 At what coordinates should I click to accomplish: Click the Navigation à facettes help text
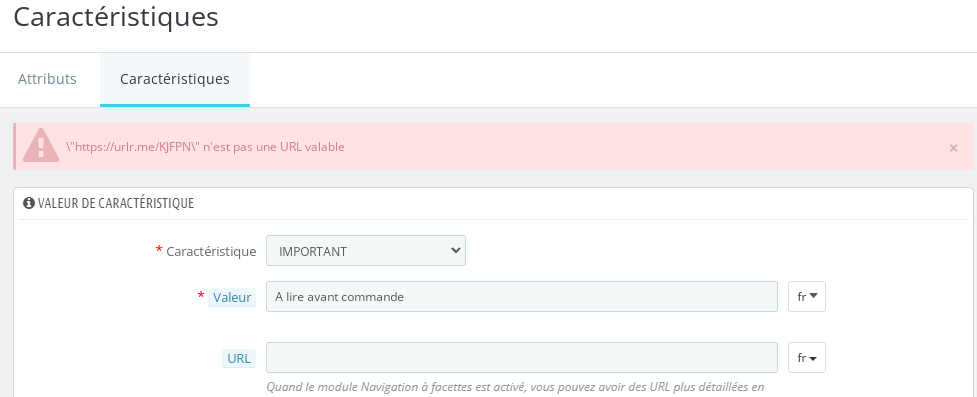point(515,387)
